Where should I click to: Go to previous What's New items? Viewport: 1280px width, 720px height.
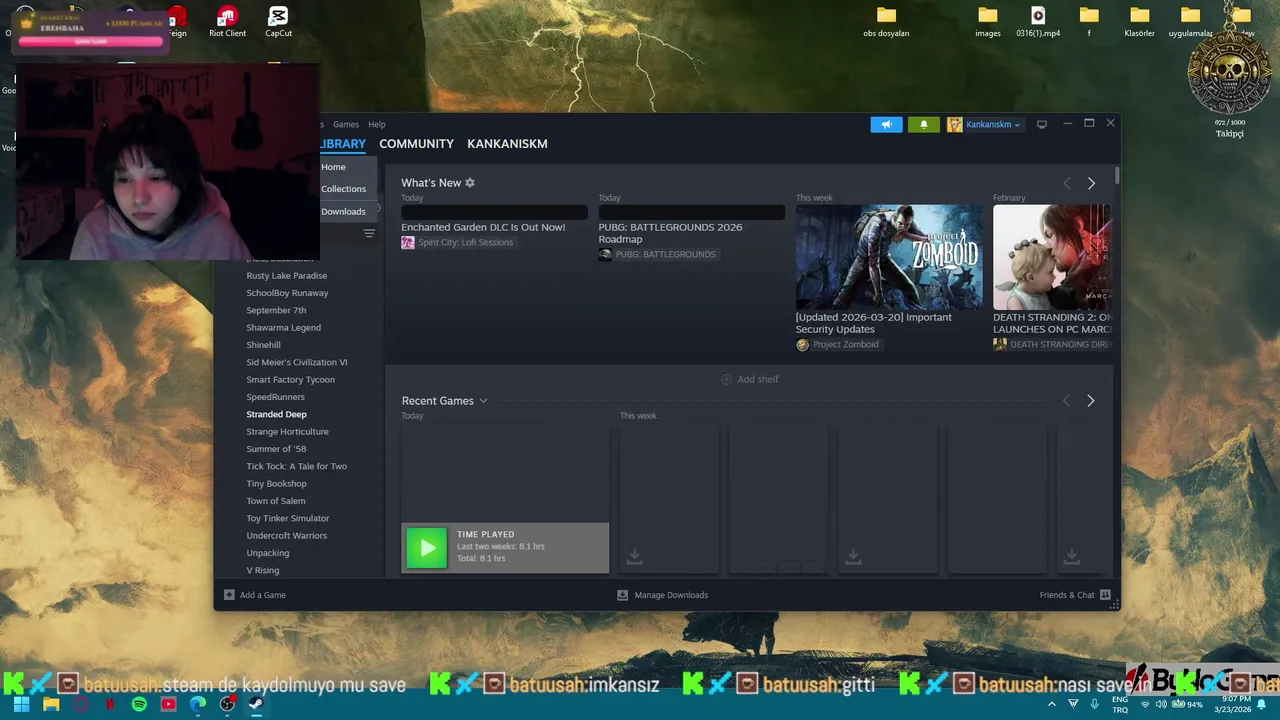(1067, 183)
